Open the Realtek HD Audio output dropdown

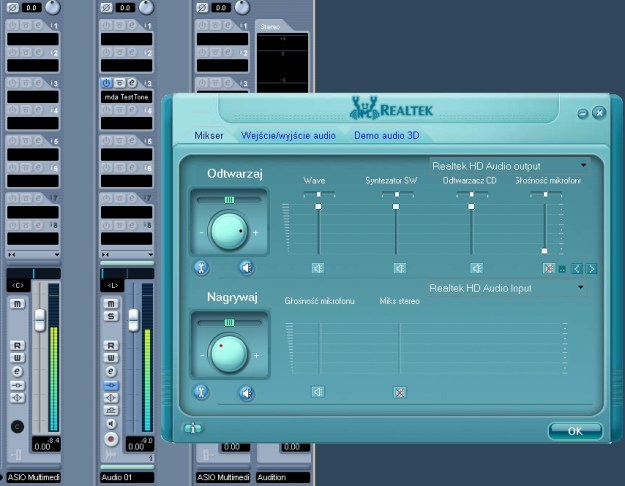tap(583, 164)
